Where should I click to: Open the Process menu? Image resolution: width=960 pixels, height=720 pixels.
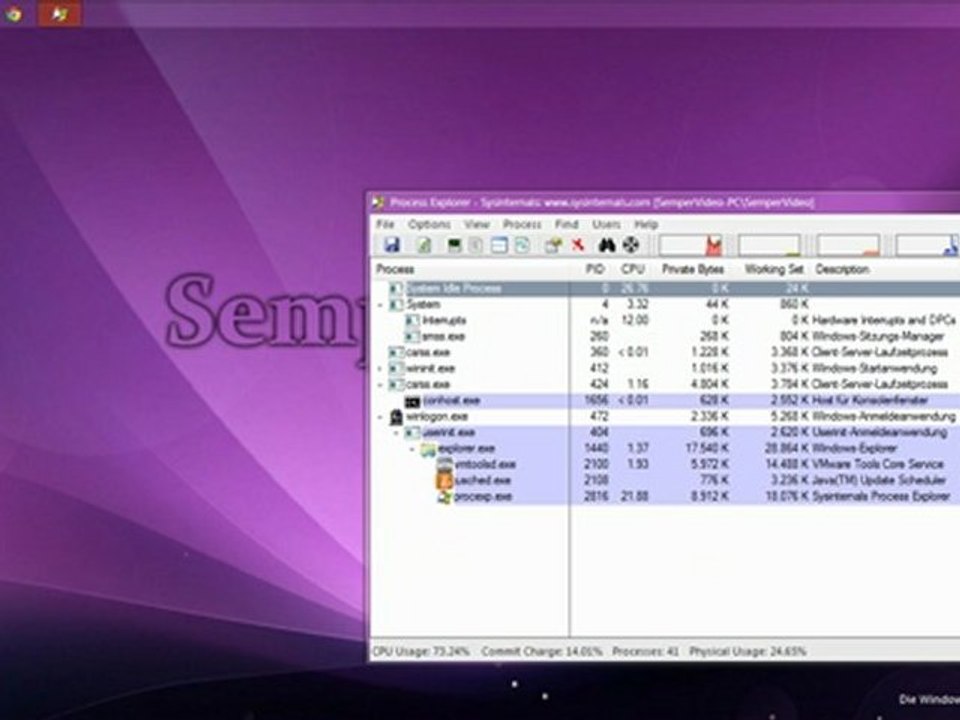coord(522,225)
